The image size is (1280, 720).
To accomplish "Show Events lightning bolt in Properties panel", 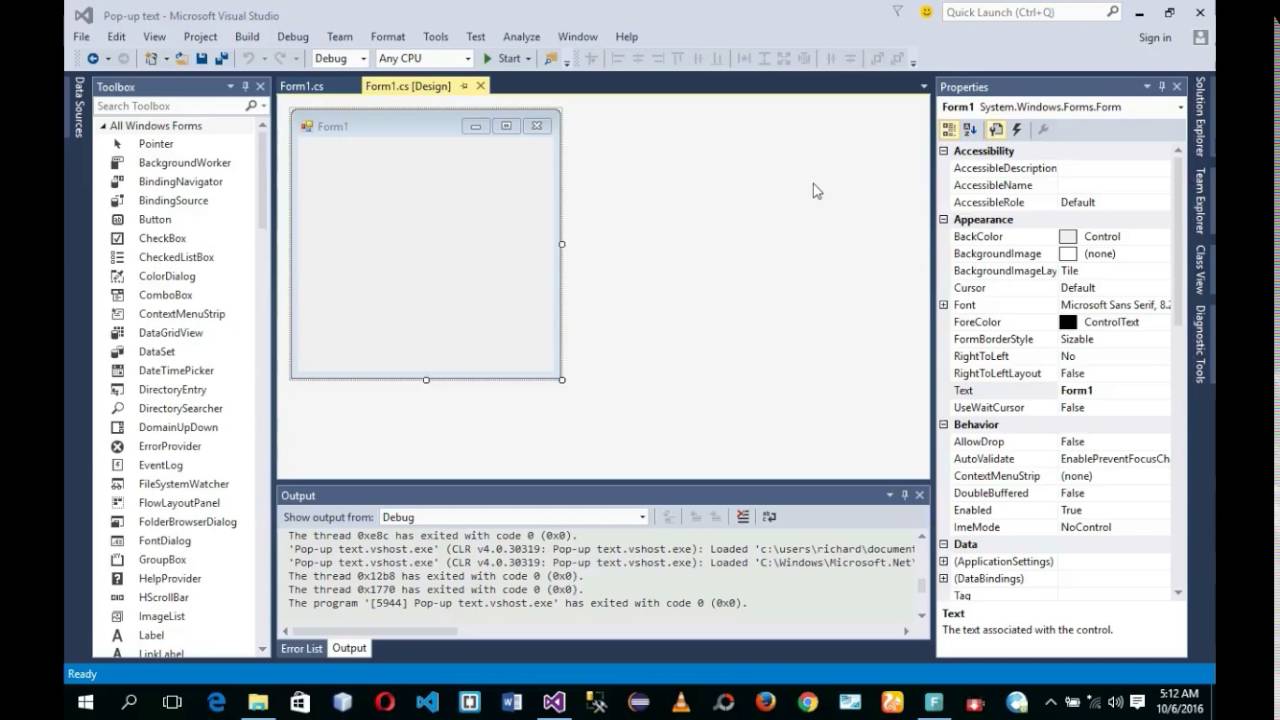I will coord(1017,130).
